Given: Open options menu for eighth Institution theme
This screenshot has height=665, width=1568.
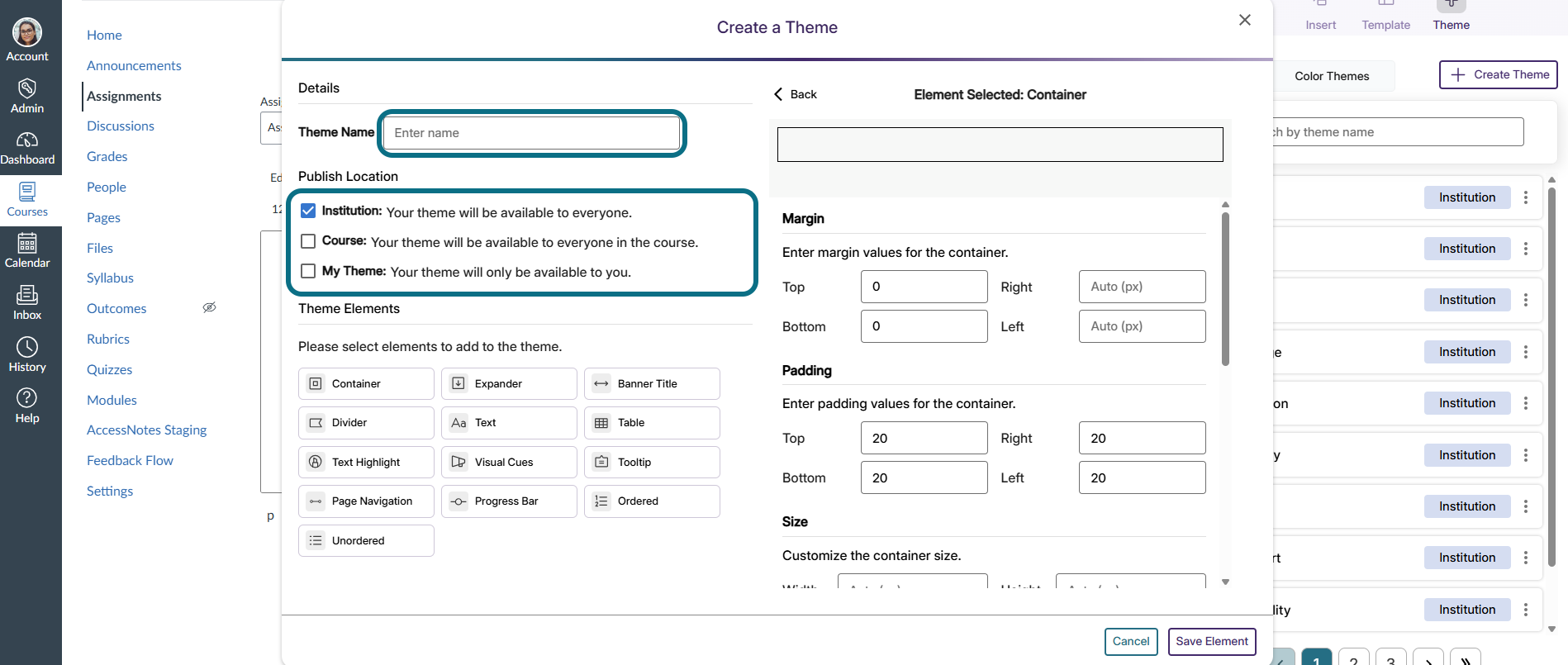Looking at the screenshot, I should click(x=1526, y=558).
